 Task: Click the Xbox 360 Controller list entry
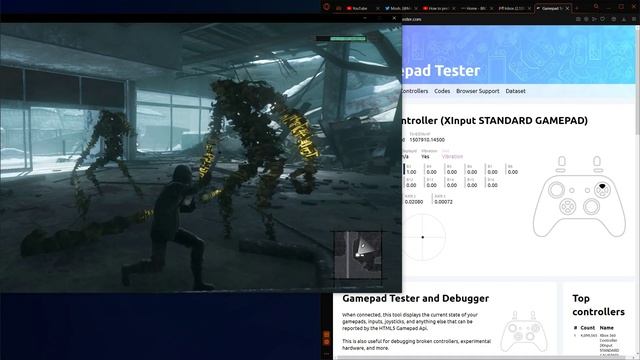[609, 345]
